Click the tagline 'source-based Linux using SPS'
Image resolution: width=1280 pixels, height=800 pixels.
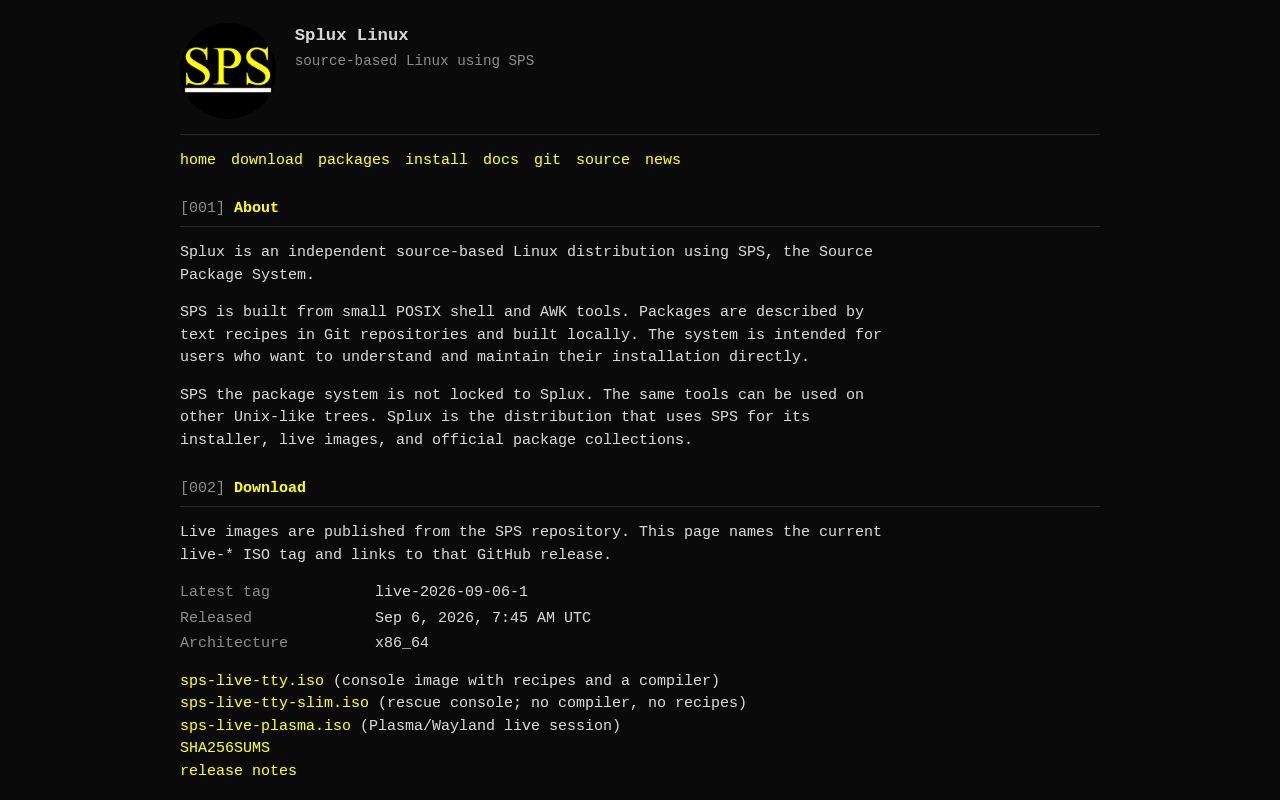414,61
